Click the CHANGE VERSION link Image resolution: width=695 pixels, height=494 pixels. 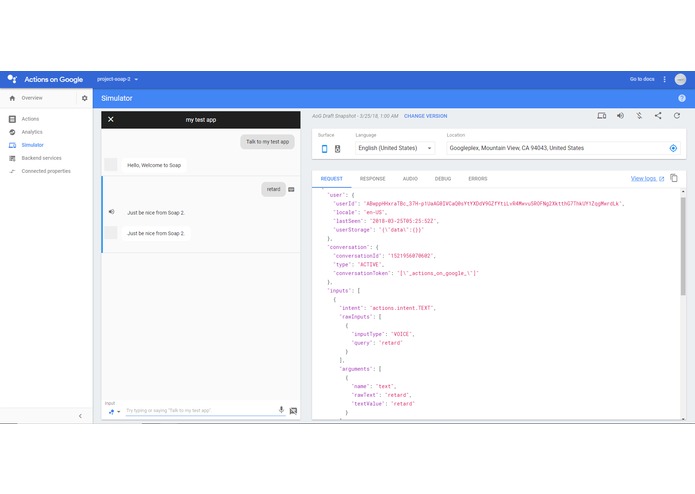pos(426,116)
